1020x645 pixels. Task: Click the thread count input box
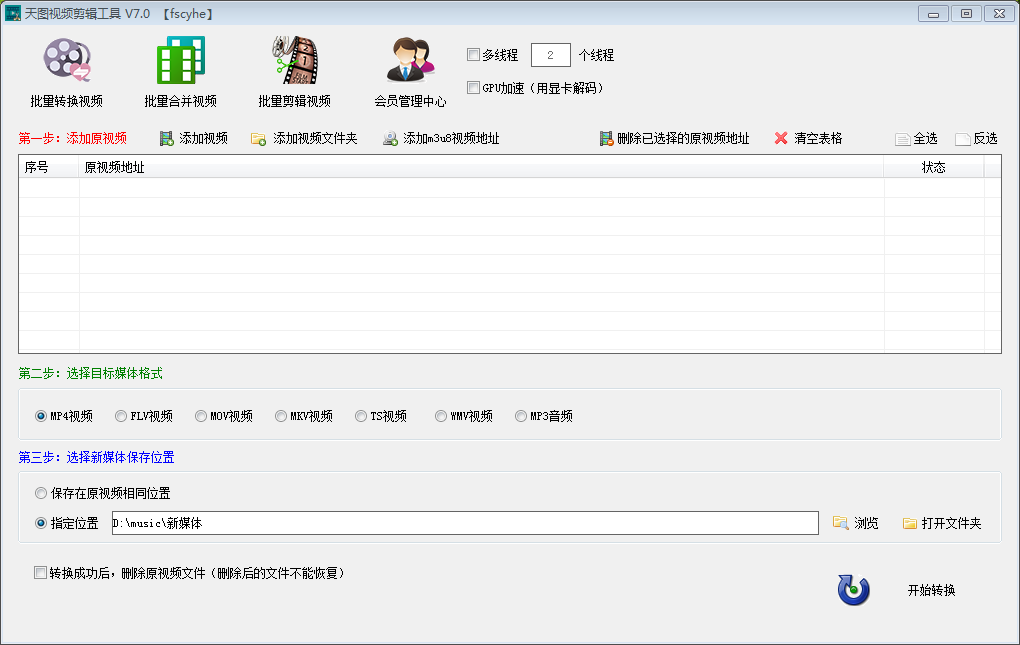(x=551, y=55)
